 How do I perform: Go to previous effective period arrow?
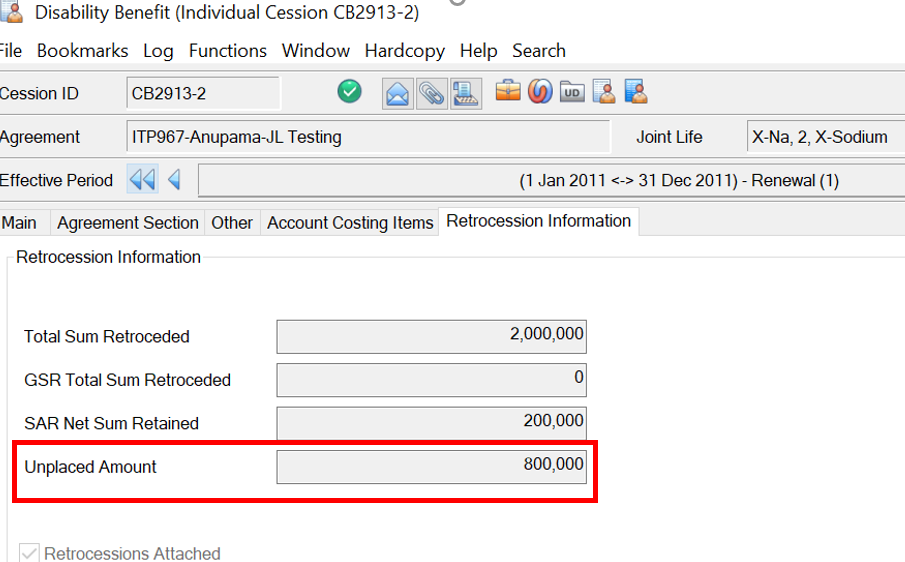click(x=174, y=180)
